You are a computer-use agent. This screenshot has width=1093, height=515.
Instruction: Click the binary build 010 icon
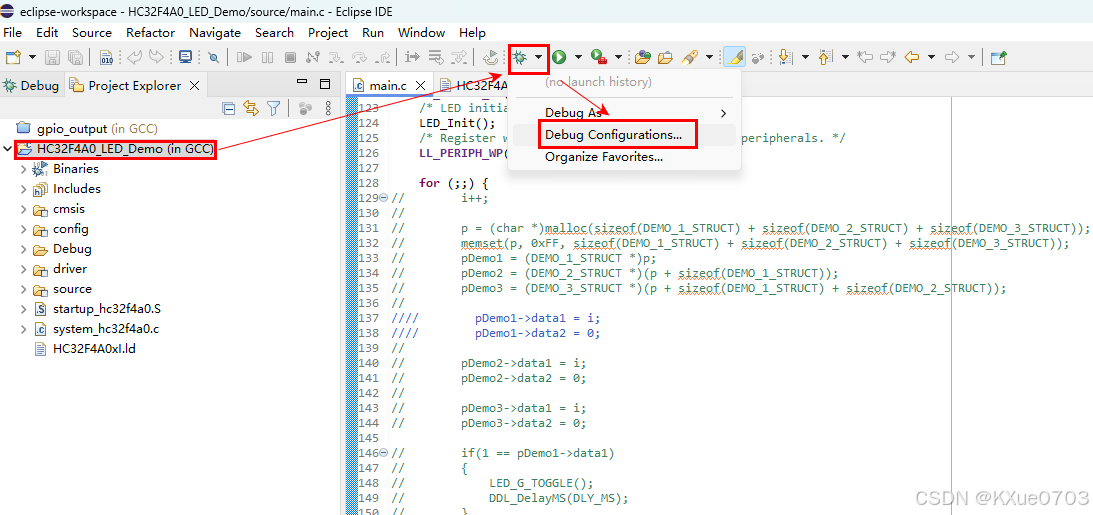[x=107, y=57]
